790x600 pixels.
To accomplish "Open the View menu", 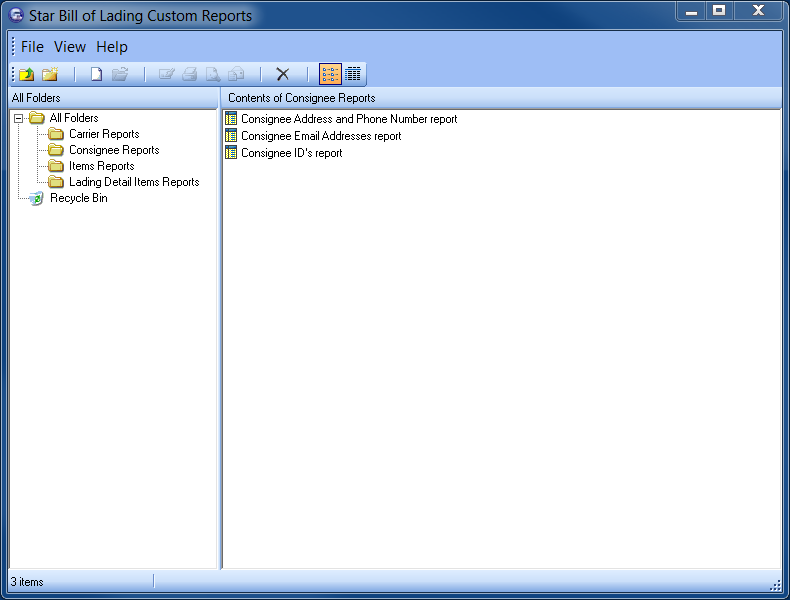I will click(70, 47).
